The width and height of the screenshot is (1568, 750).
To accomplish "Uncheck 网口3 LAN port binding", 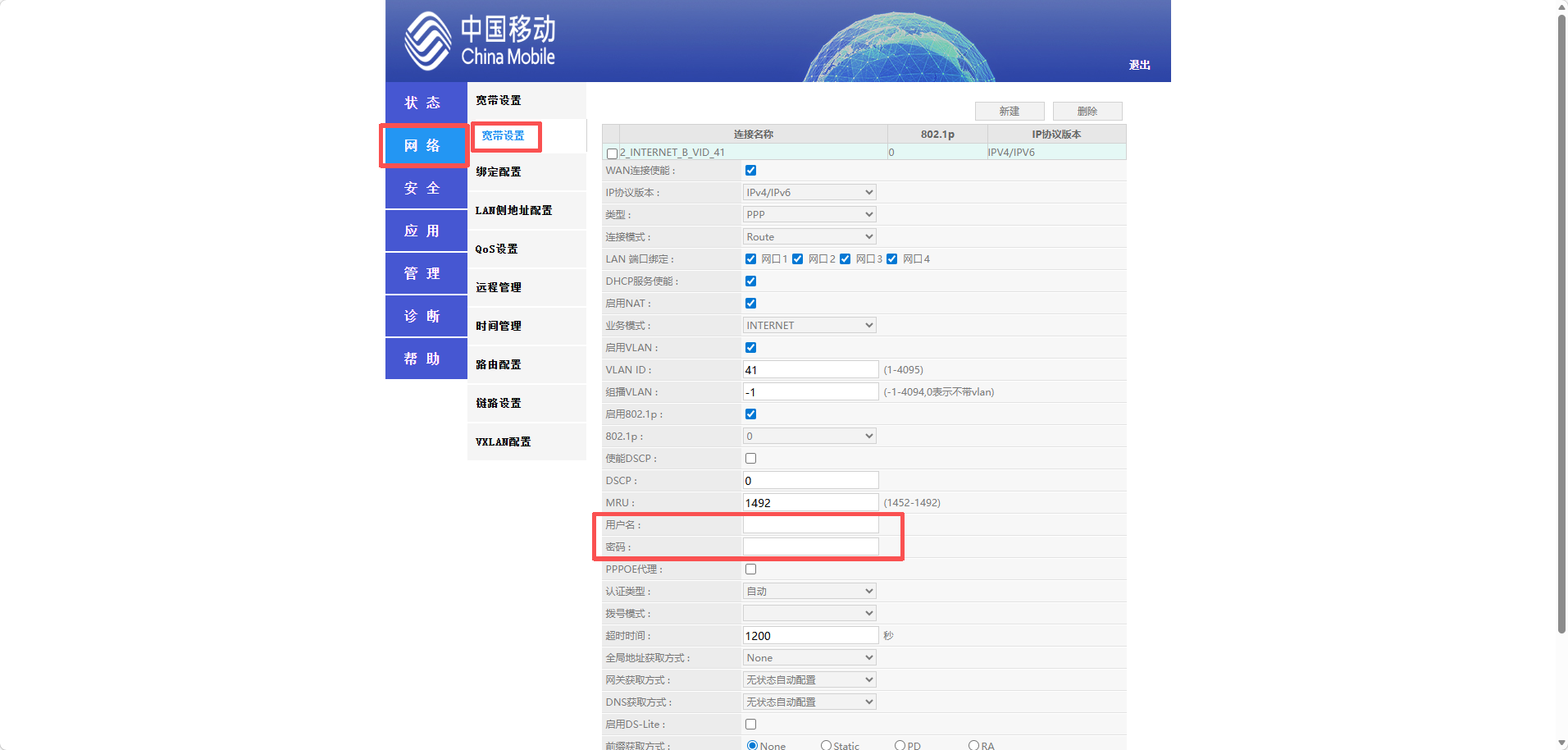I will coord(845,259).
